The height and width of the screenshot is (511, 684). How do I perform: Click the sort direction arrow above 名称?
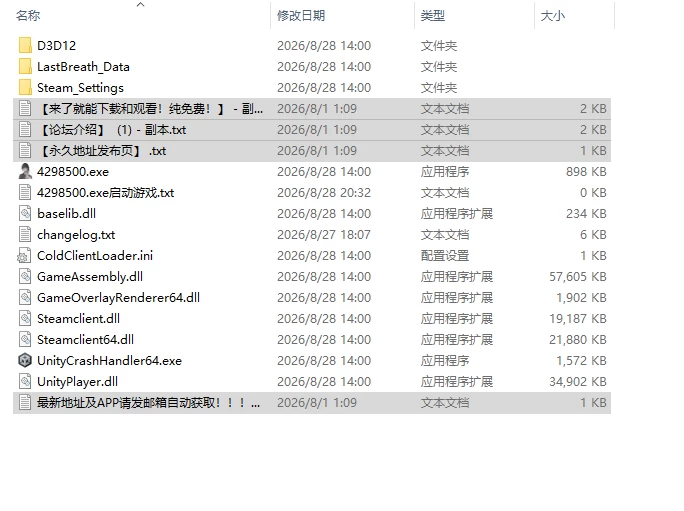pyautogui.click(x=140, y=5)
